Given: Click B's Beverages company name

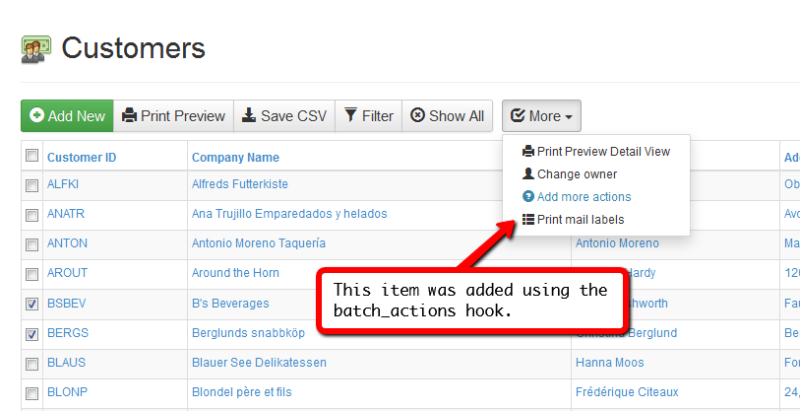Looking at the screenshot, I should [x=230, y=303].
